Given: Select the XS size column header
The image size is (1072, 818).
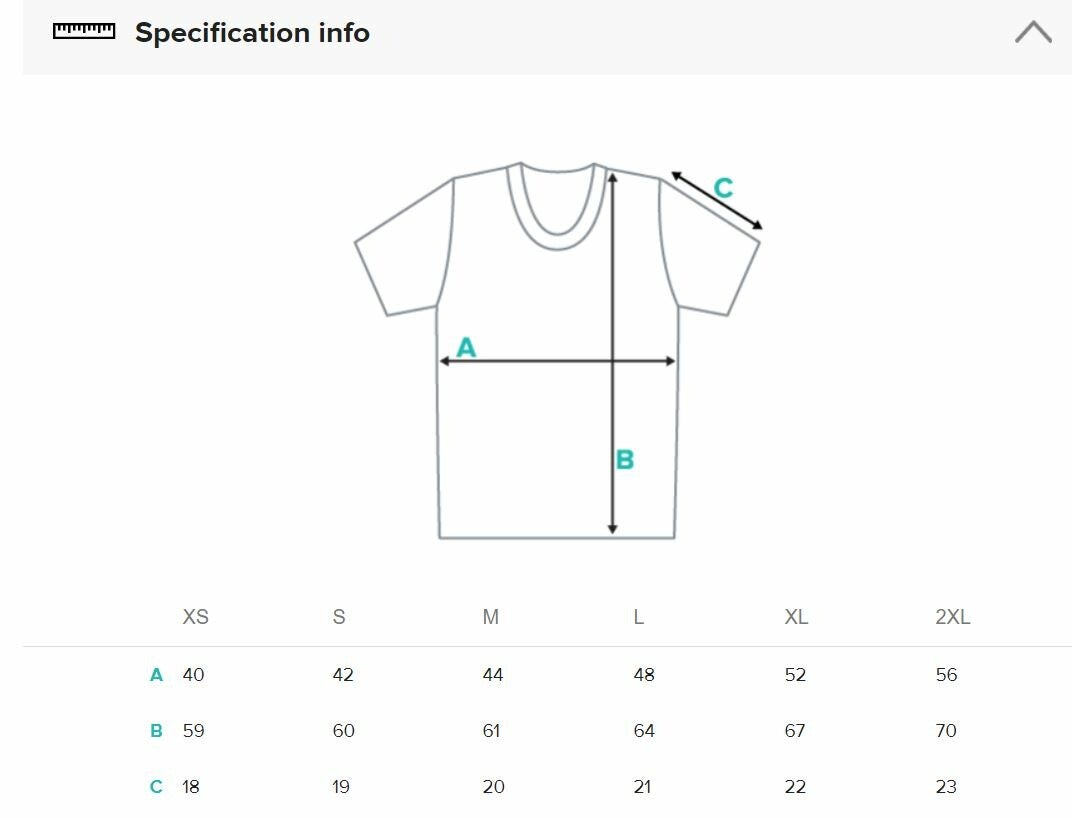Looking at the screenshot, I should pos(196,617).
